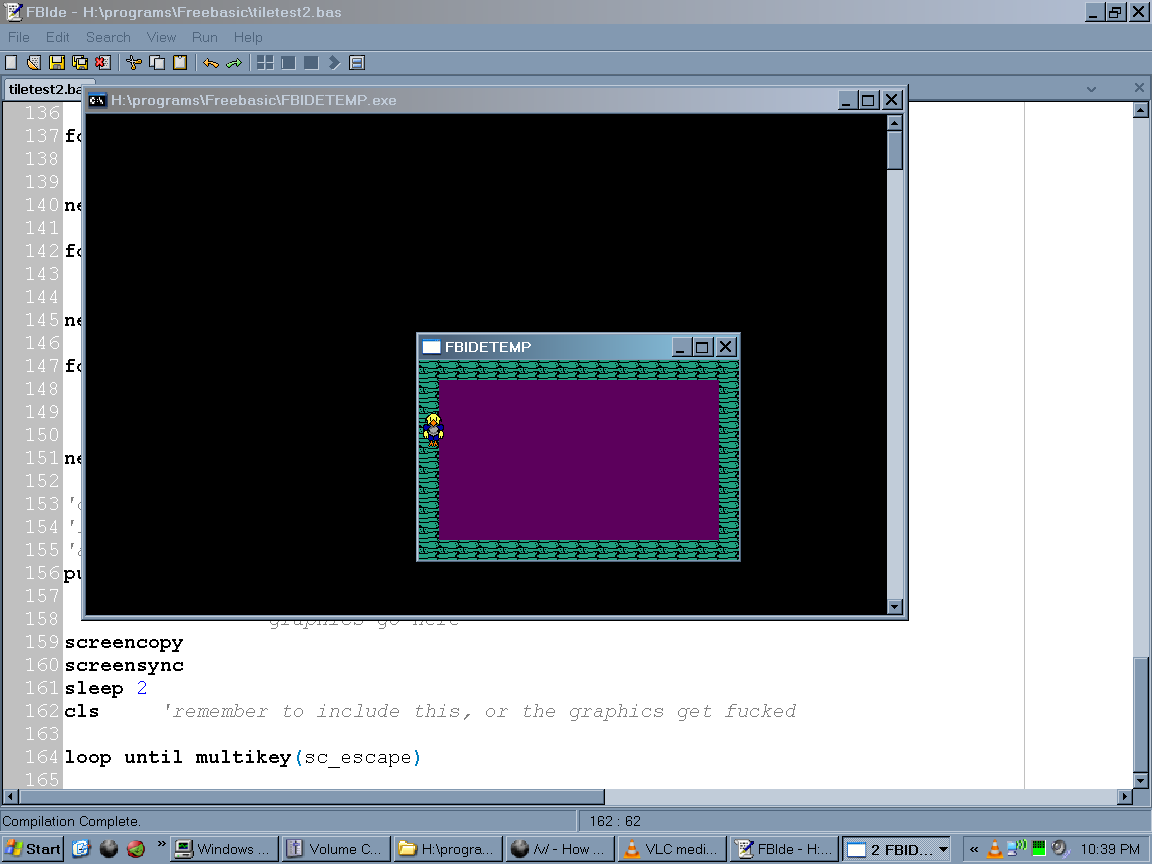Viewport: 1152px width, 864px height.
Task: Open the Edit menu
Action: (57, 37)
